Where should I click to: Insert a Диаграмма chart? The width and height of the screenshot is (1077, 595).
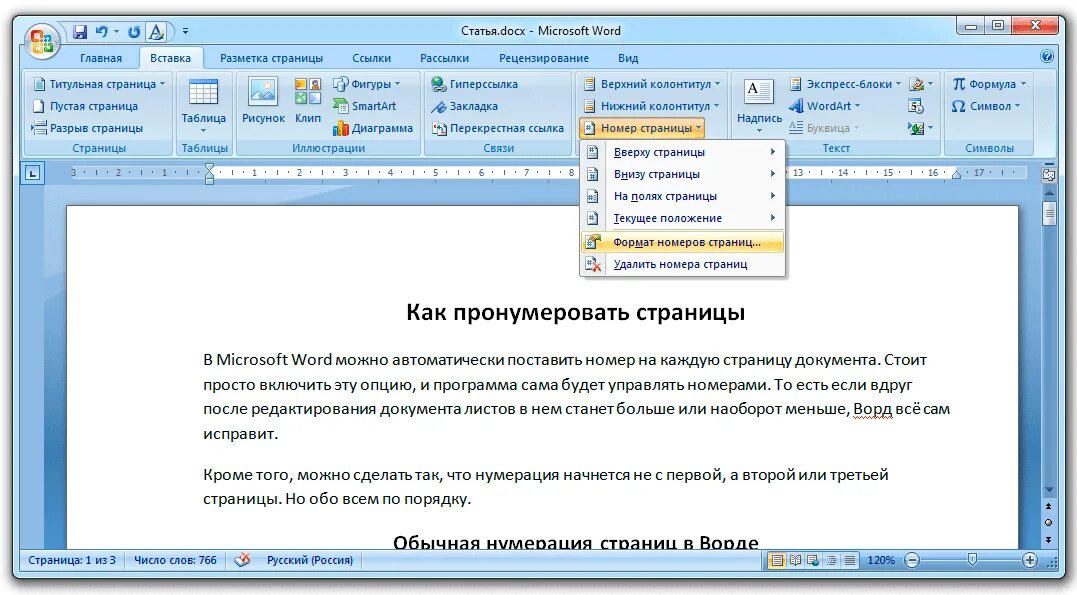(373, 128)
